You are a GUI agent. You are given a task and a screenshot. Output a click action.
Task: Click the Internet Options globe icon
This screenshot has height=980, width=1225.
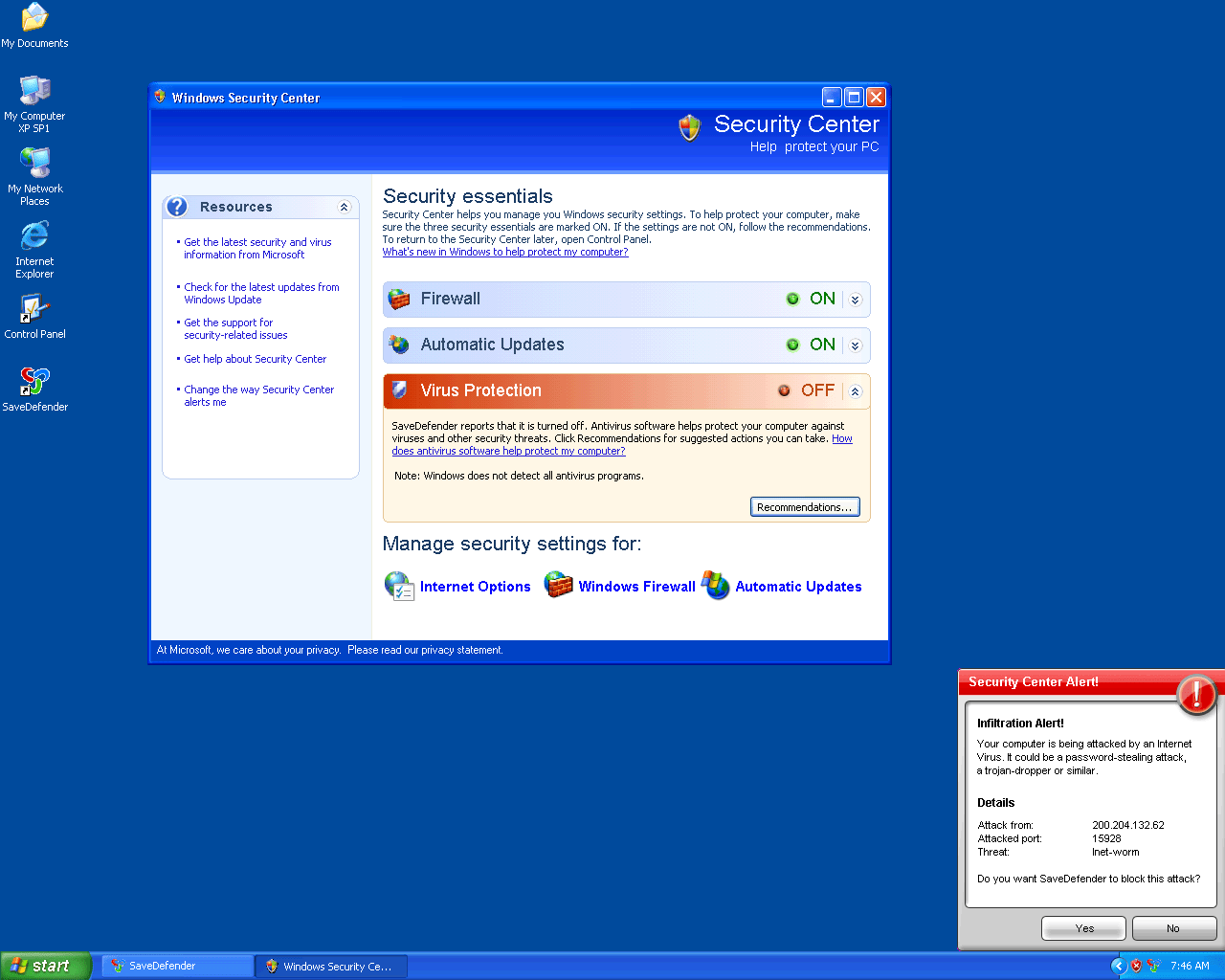[398, 586]
